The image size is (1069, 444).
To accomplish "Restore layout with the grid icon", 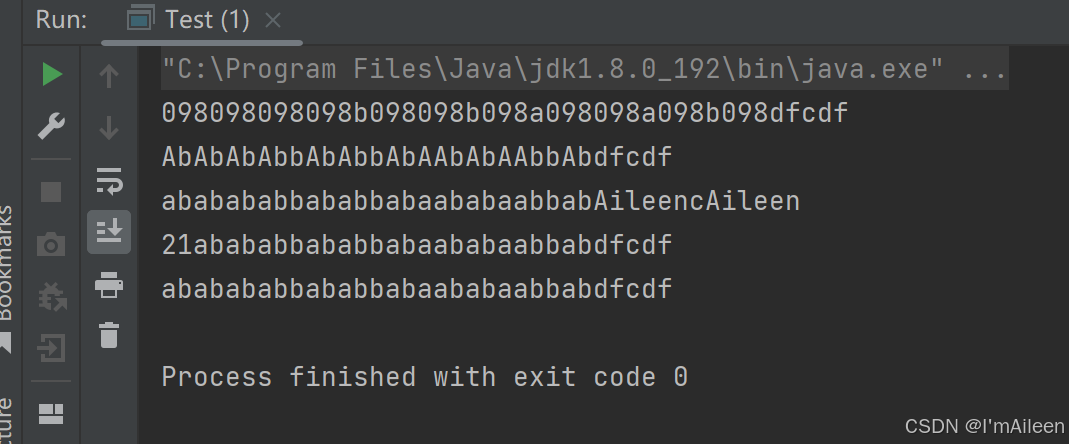I will [x=51, y=414].
